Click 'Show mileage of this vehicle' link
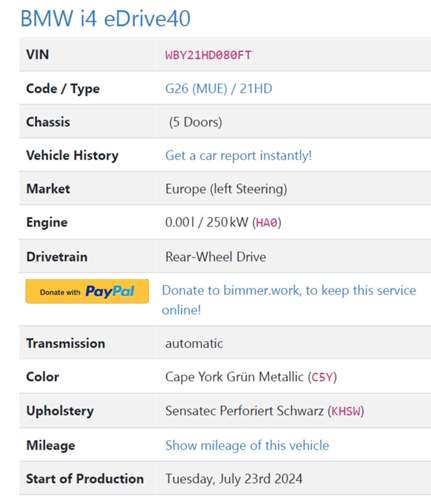The image size is (431, 500). [247, 445]
